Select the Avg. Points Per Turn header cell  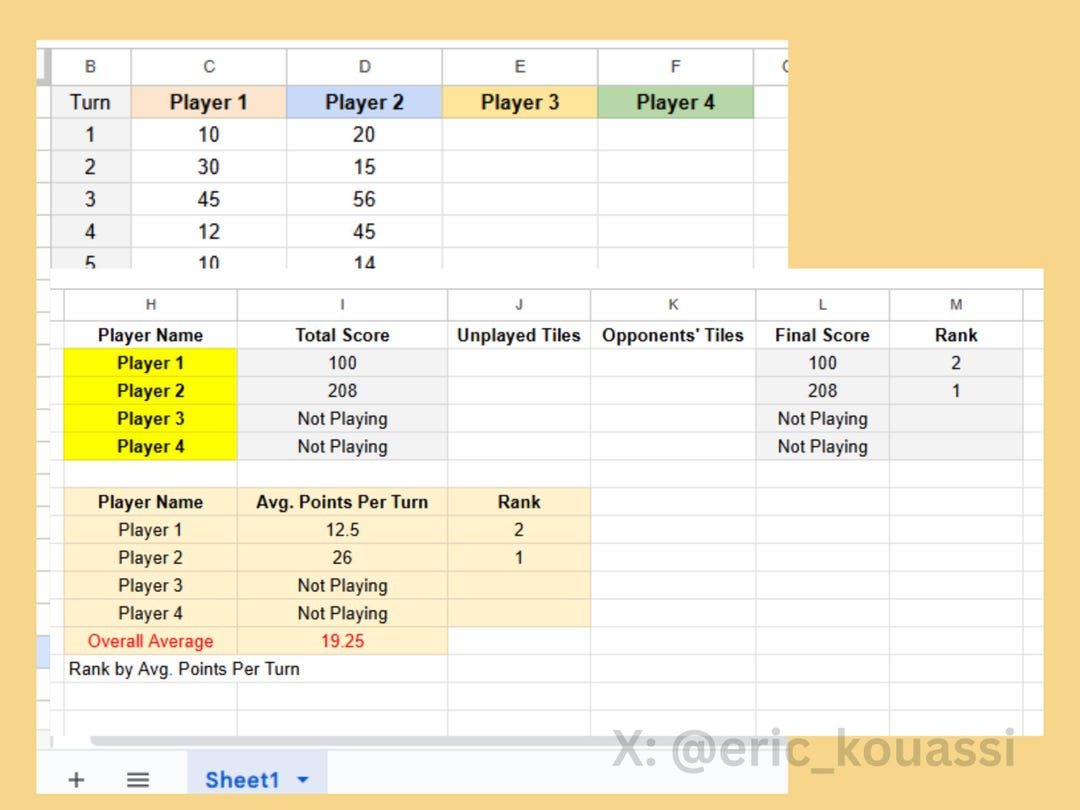[342, 501]
